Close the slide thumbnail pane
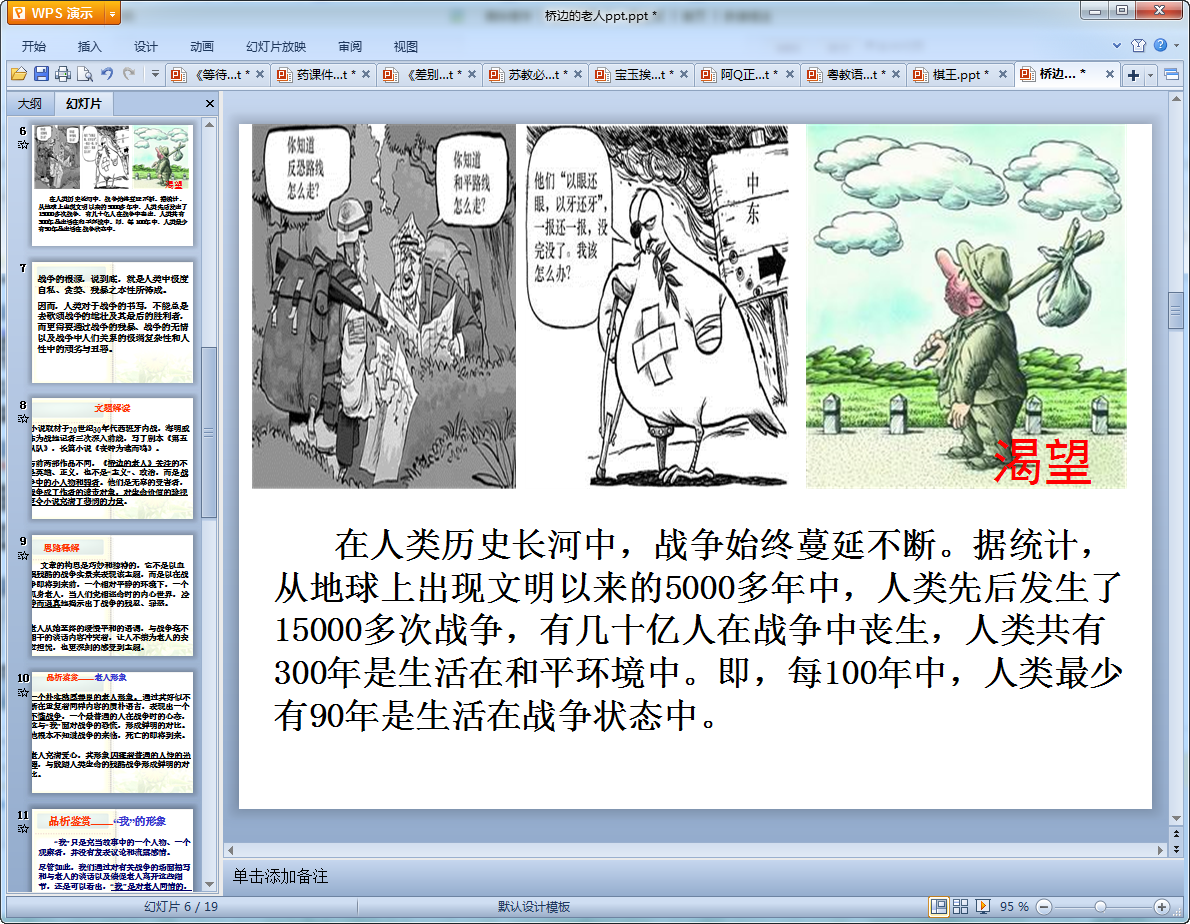 tap(210, 103)
